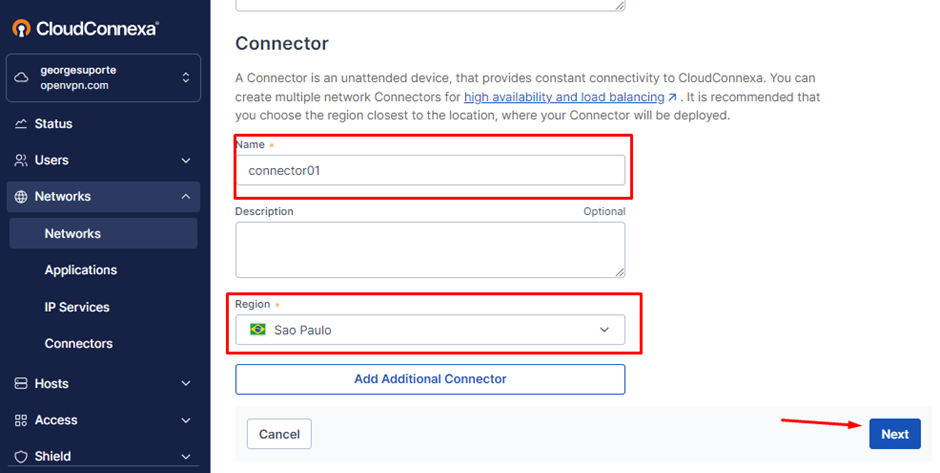This screenshot has height=473, width=940.
Task: Click the CloudConnexa logo icon
Action: pos(21,28)
